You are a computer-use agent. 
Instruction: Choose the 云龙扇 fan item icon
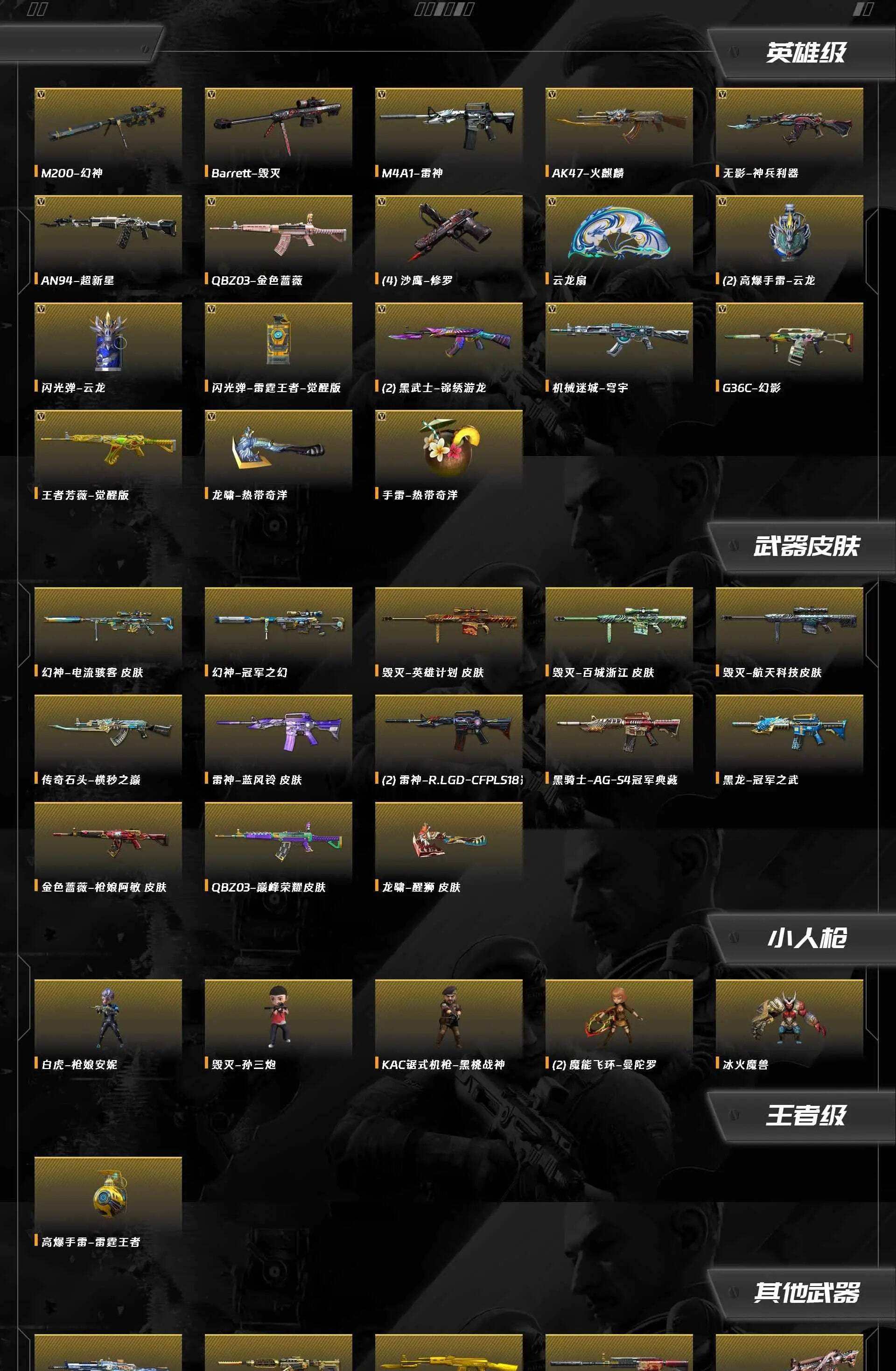pyautogui.click(x=619, y=233)
